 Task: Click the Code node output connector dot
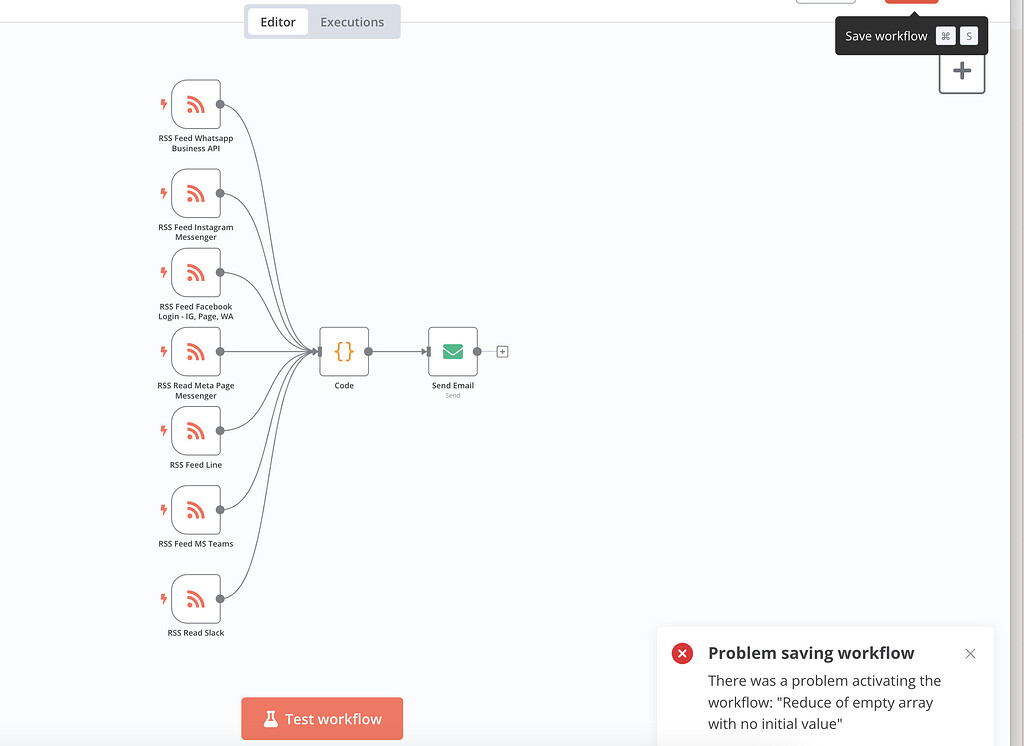pyautogui.click(x=369, y=352)
